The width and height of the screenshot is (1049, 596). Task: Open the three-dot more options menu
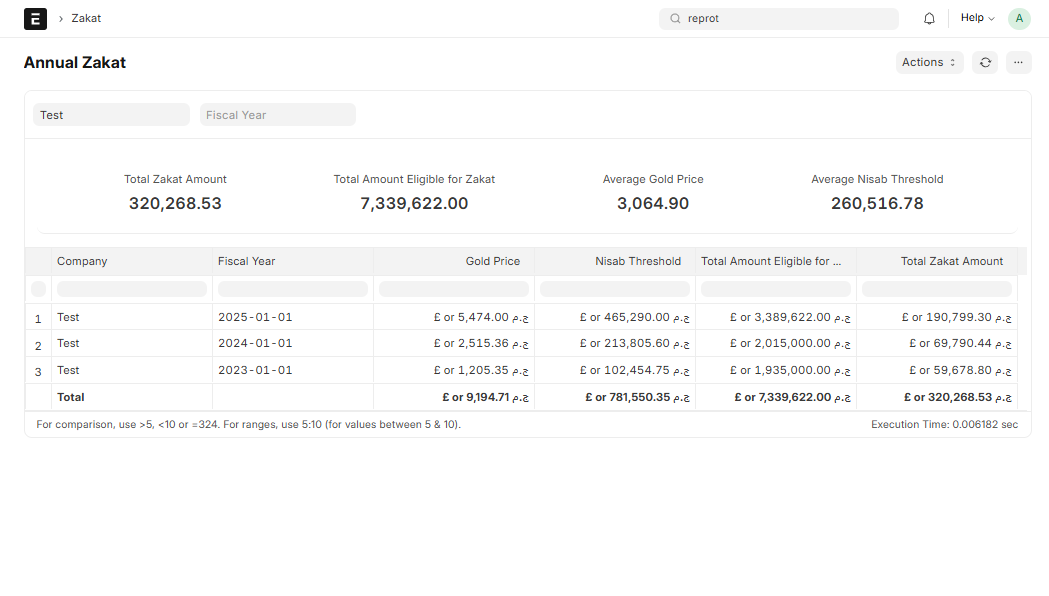click(x=1018, y=63)
